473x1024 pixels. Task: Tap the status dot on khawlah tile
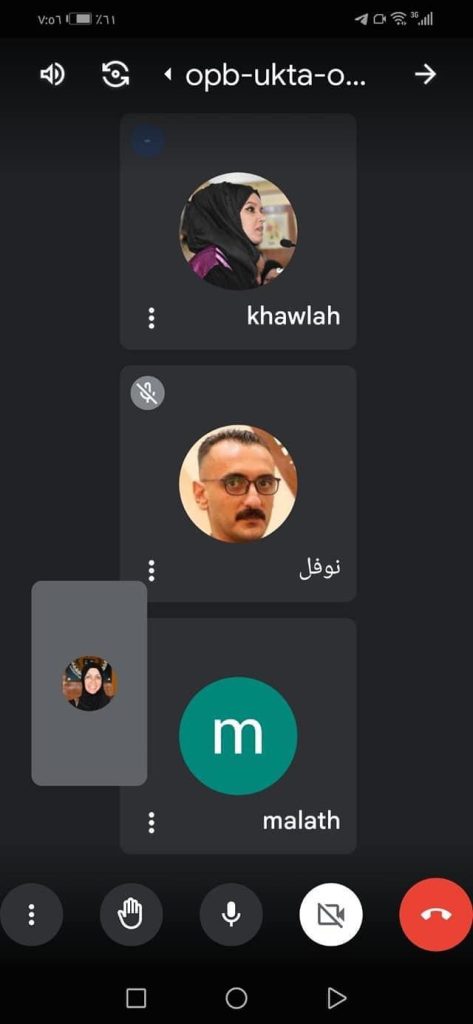[148, 140]
